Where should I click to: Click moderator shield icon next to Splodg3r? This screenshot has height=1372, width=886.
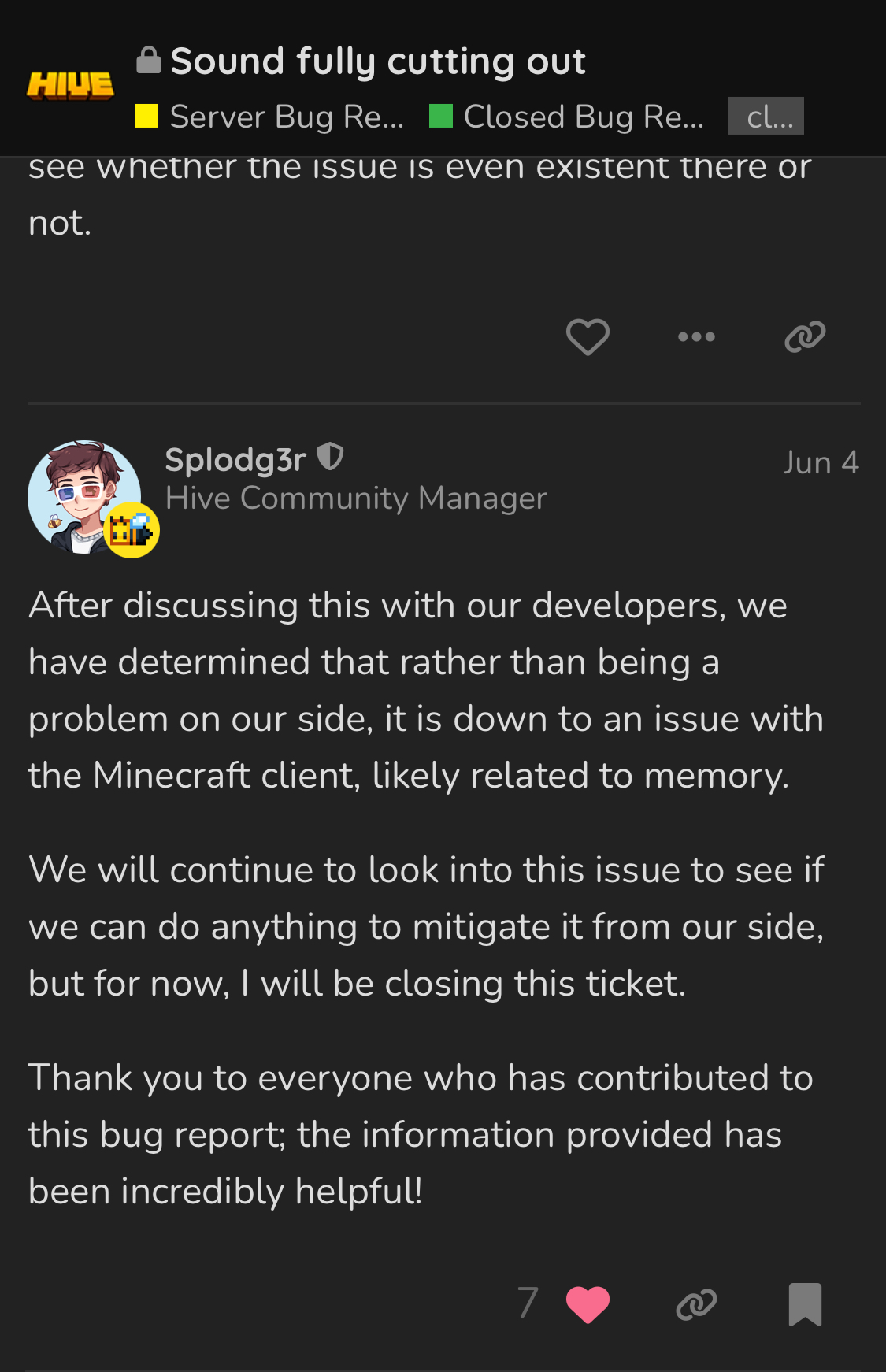[330, 457]
